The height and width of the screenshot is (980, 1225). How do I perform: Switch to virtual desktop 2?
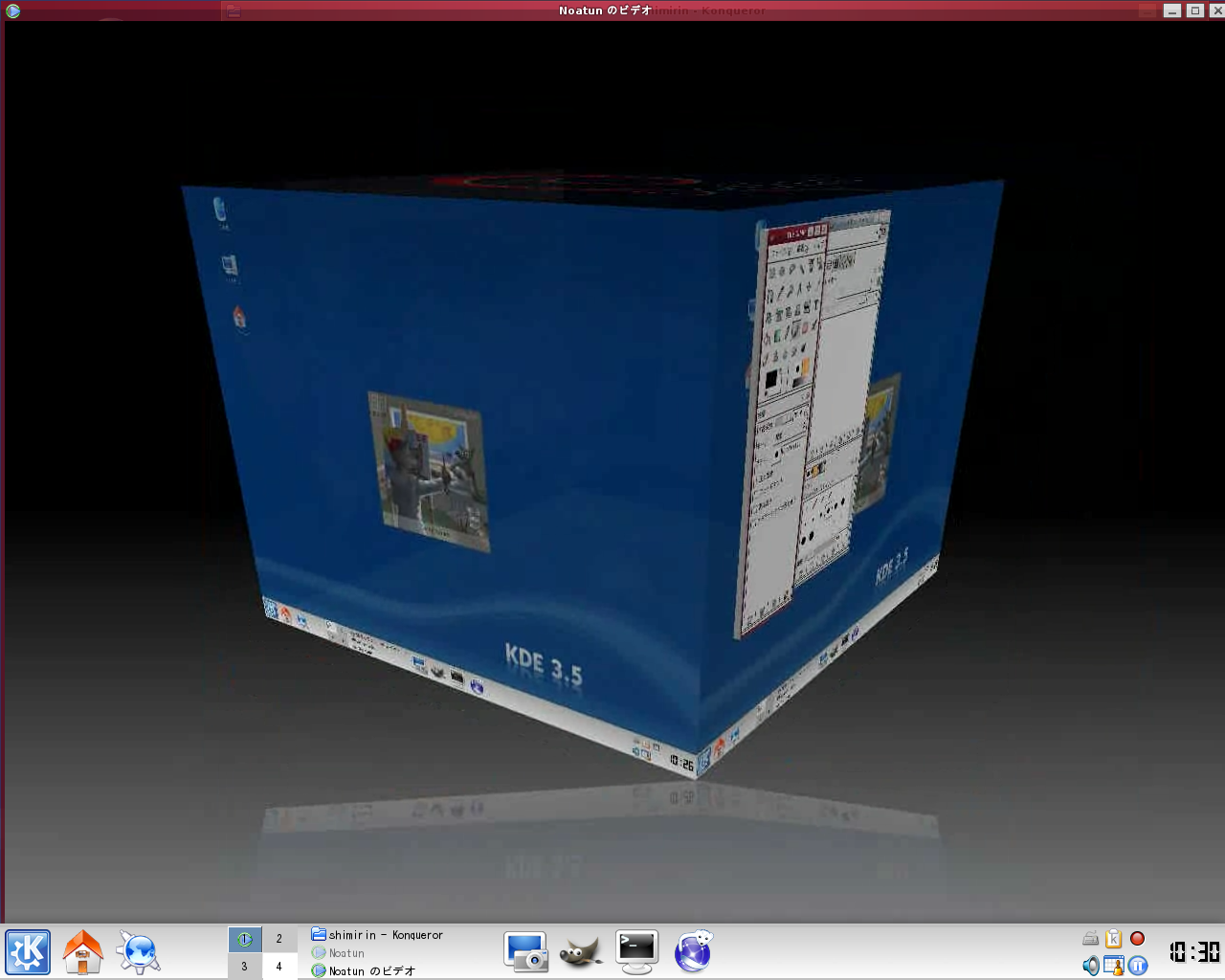tap(279, 939)
